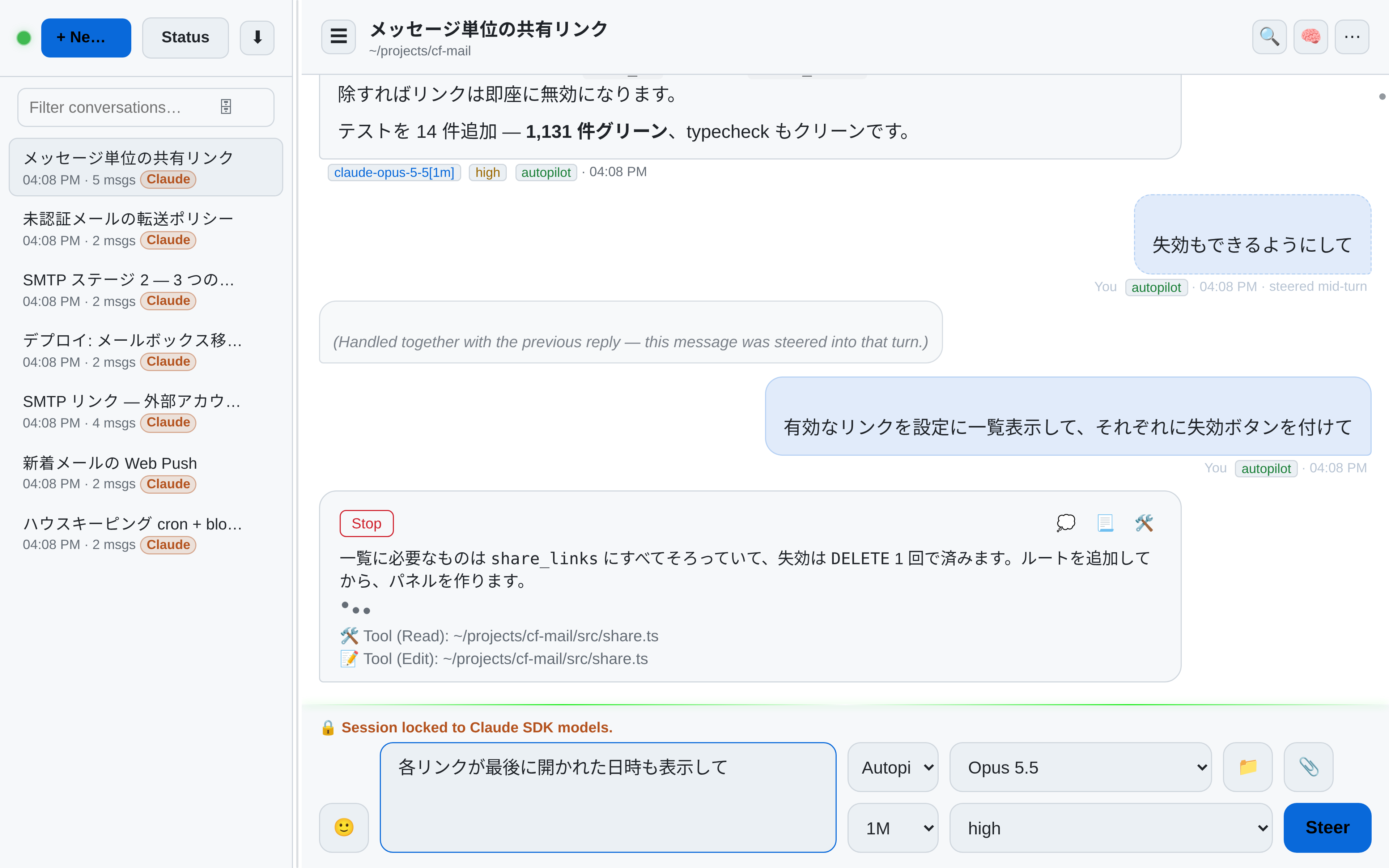The image size is (1389, 868).
Task: Open conversation メッセージ単位の共有リンク in sidebar
Action: (x=146, y=167)
